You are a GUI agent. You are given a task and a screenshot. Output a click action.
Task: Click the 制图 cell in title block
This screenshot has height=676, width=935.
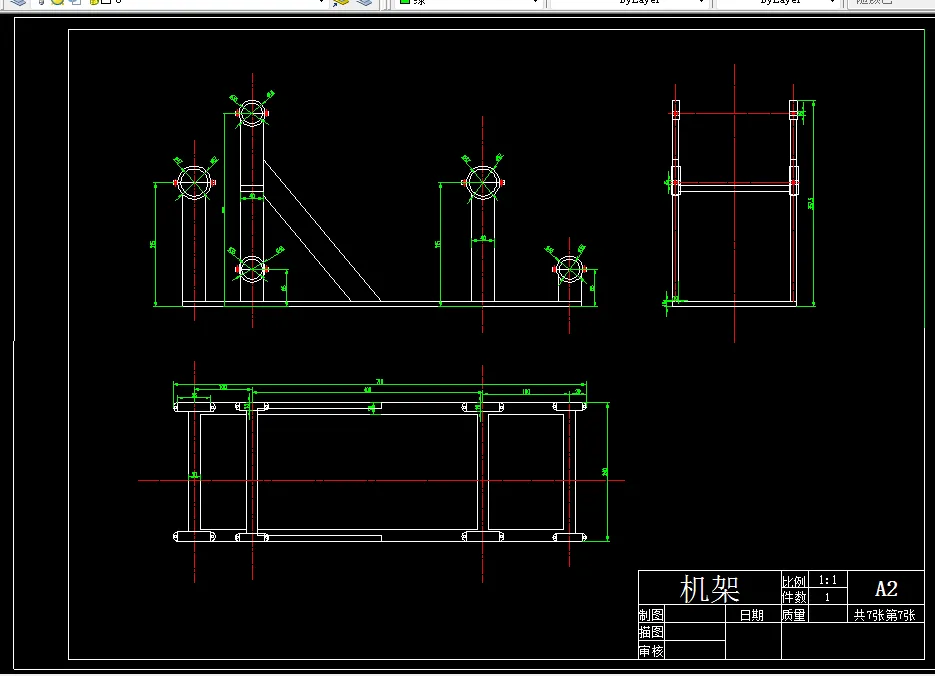coord(651,615)
